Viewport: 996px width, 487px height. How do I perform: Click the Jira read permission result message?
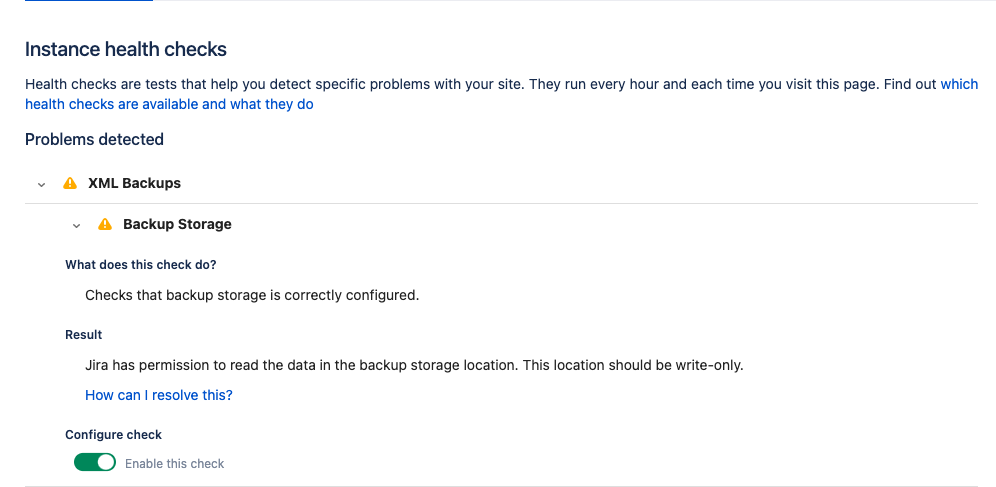[414, 365]
